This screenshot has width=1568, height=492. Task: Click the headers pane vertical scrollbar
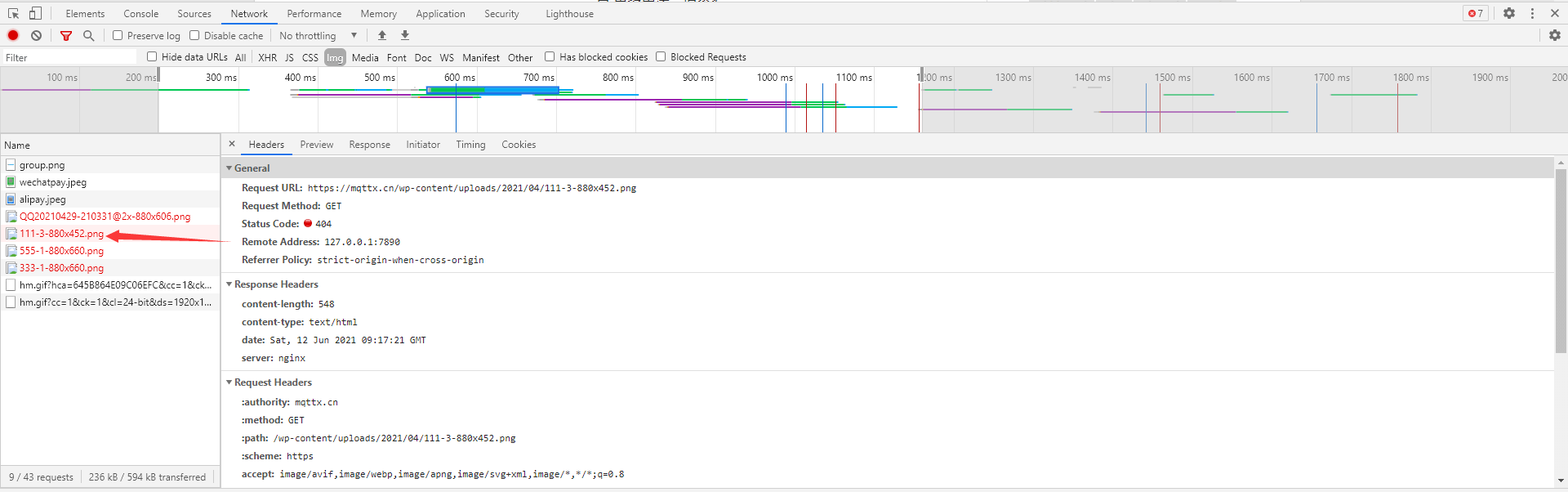pyautogui.click(x=1561, y=261)
